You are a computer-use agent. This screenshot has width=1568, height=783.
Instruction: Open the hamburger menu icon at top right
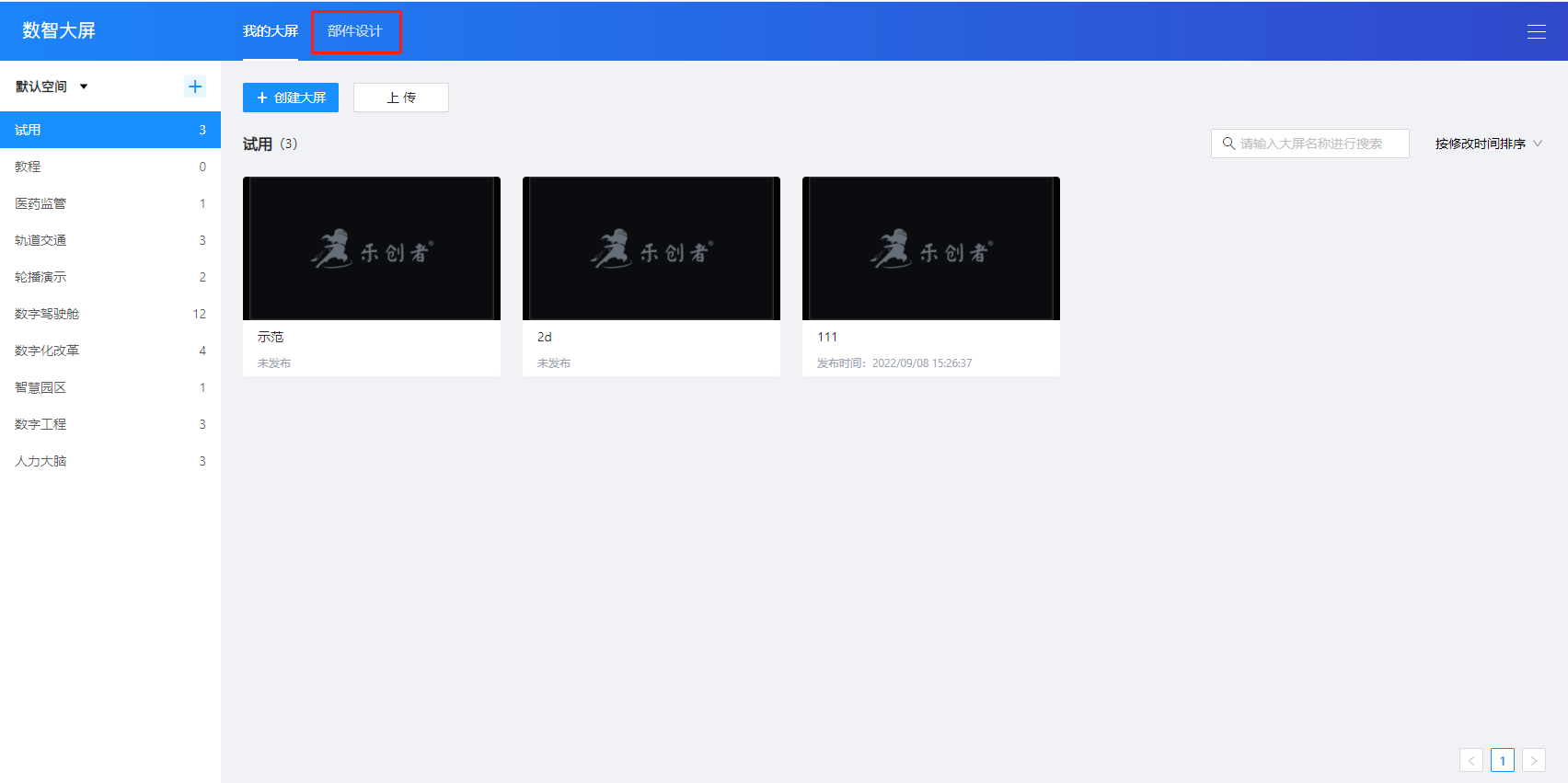[1536, 31]
